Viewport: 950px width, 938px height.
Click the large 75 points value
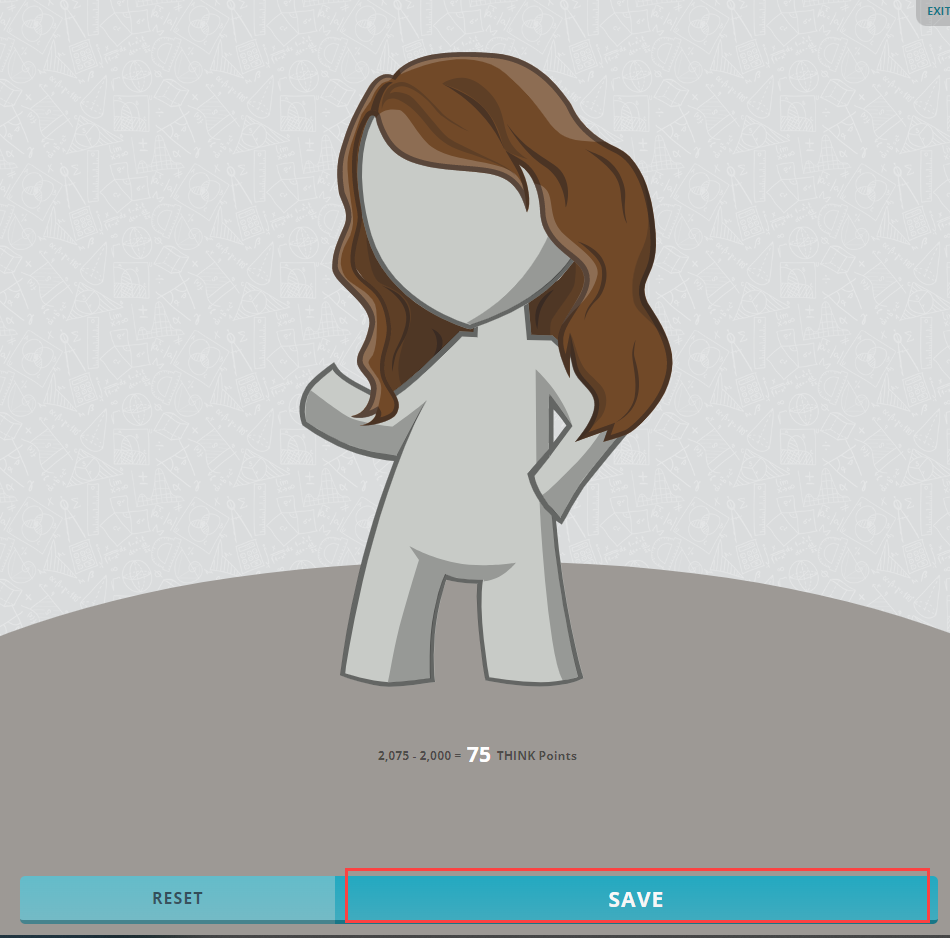(479, 755)
